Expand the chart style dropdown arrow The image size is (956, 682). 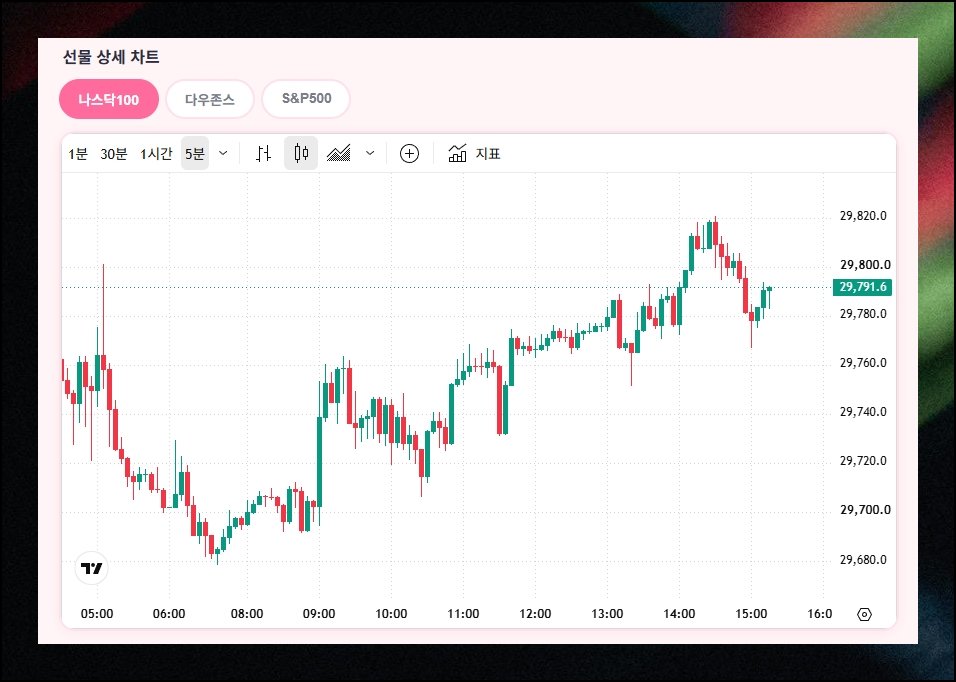click(370, 154)
